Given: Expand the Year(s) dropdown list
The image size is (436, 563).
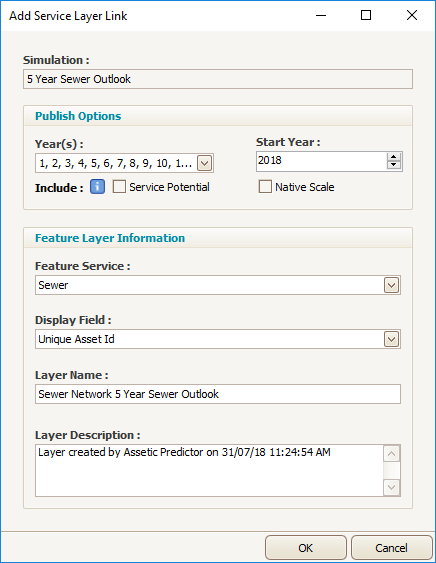Looking at the screenshot, I should (205, 163).
